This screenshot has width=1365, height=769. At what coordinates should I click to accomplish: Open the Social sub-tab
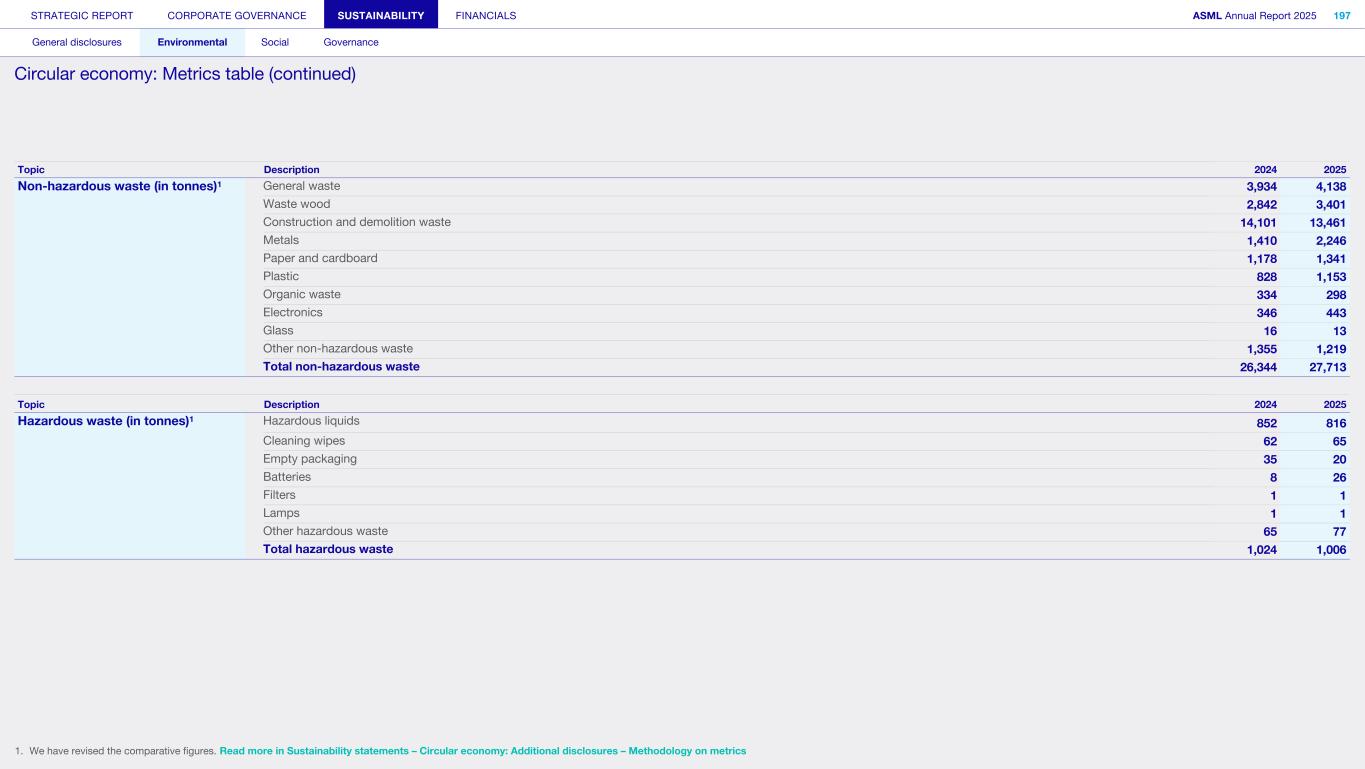click(275, 42)
